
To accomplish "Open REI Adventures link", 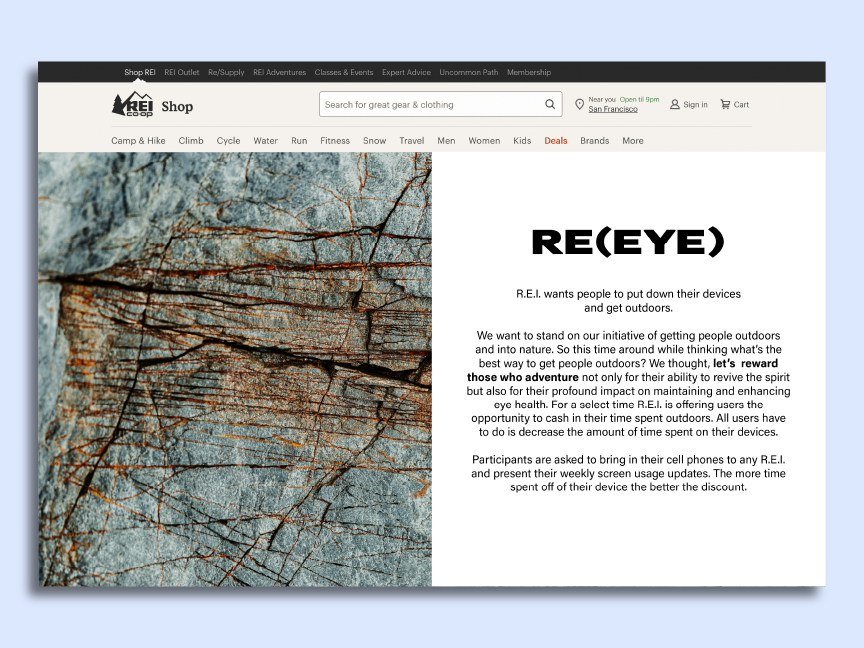I will (x=279, y=72).
